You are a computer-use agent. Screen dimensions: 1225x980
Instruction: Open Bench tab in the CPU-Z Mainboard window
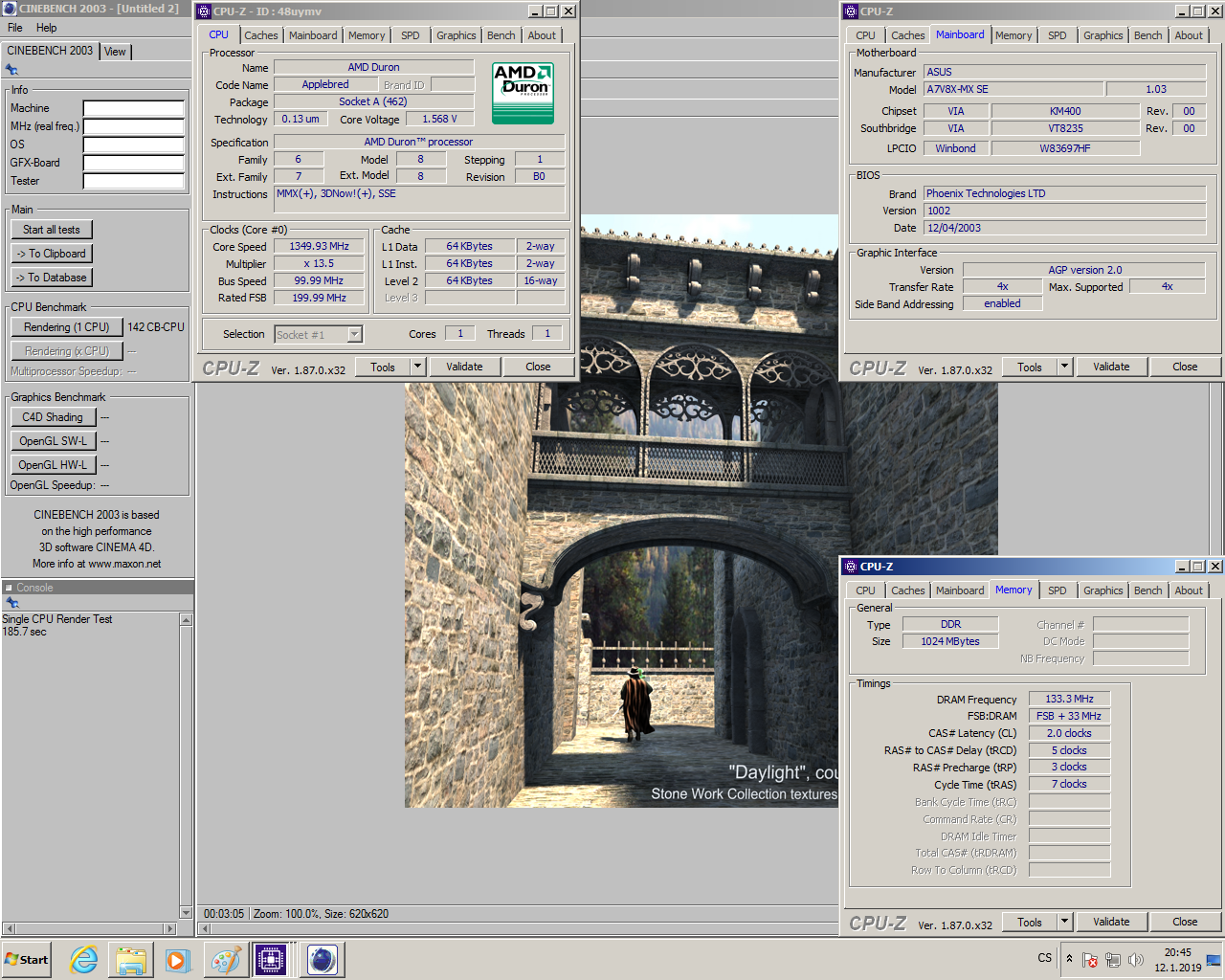[1148, 35]
